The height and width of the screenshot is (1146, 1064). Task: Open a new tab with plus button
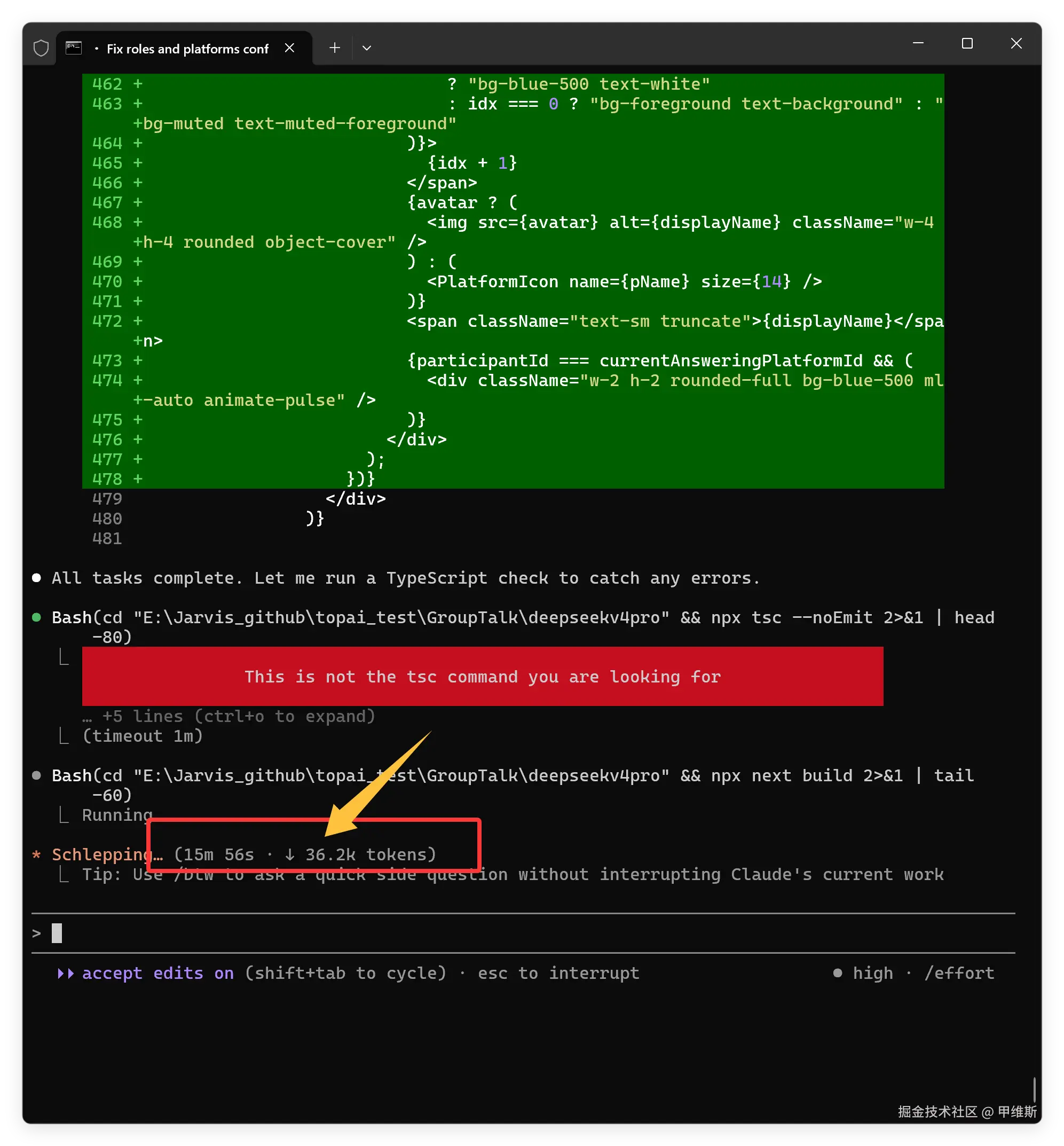335,49
